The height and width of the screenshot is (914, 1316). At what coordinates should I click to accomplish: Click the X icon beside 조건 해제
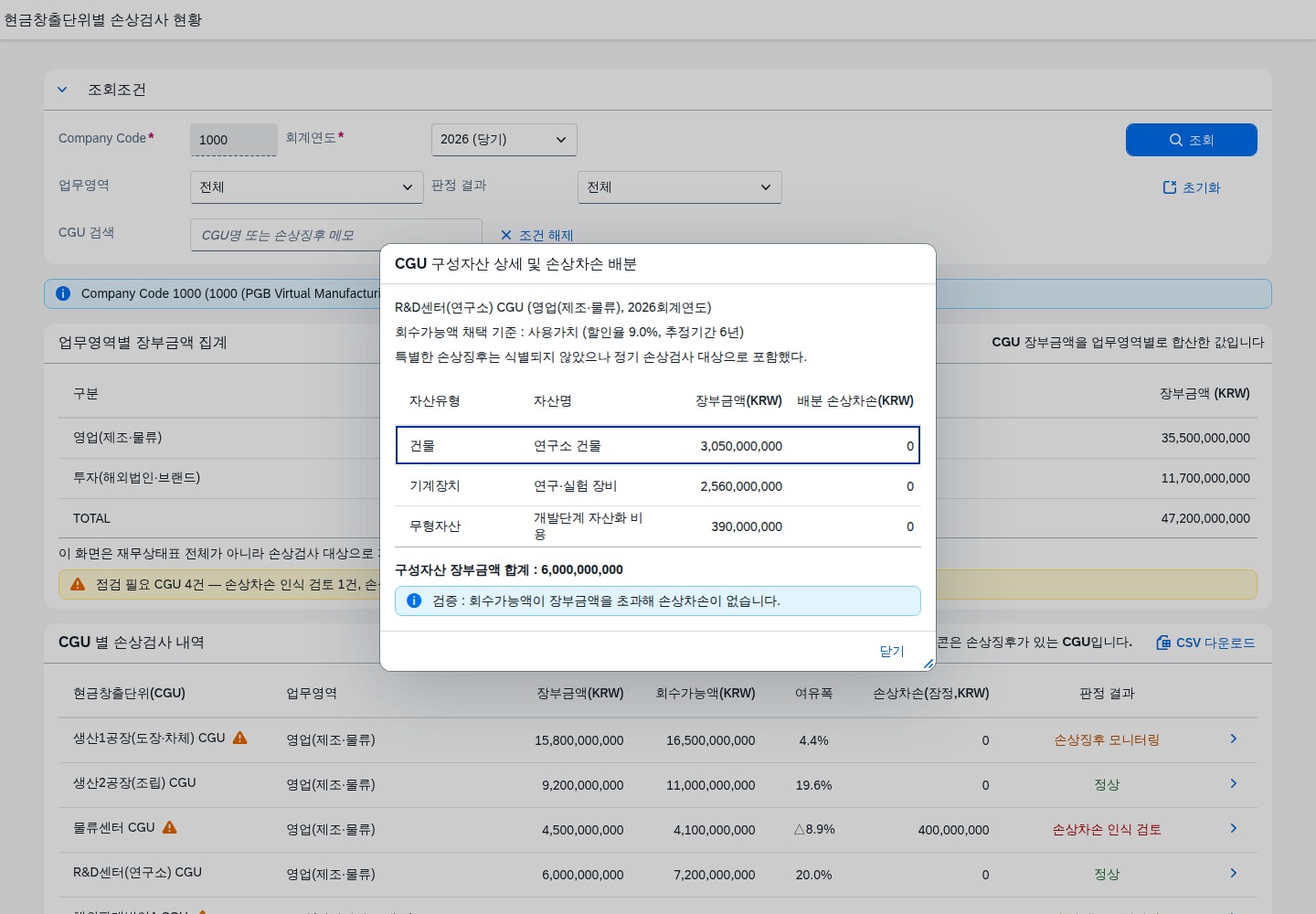pyautogui.click(x=506, y=235)
